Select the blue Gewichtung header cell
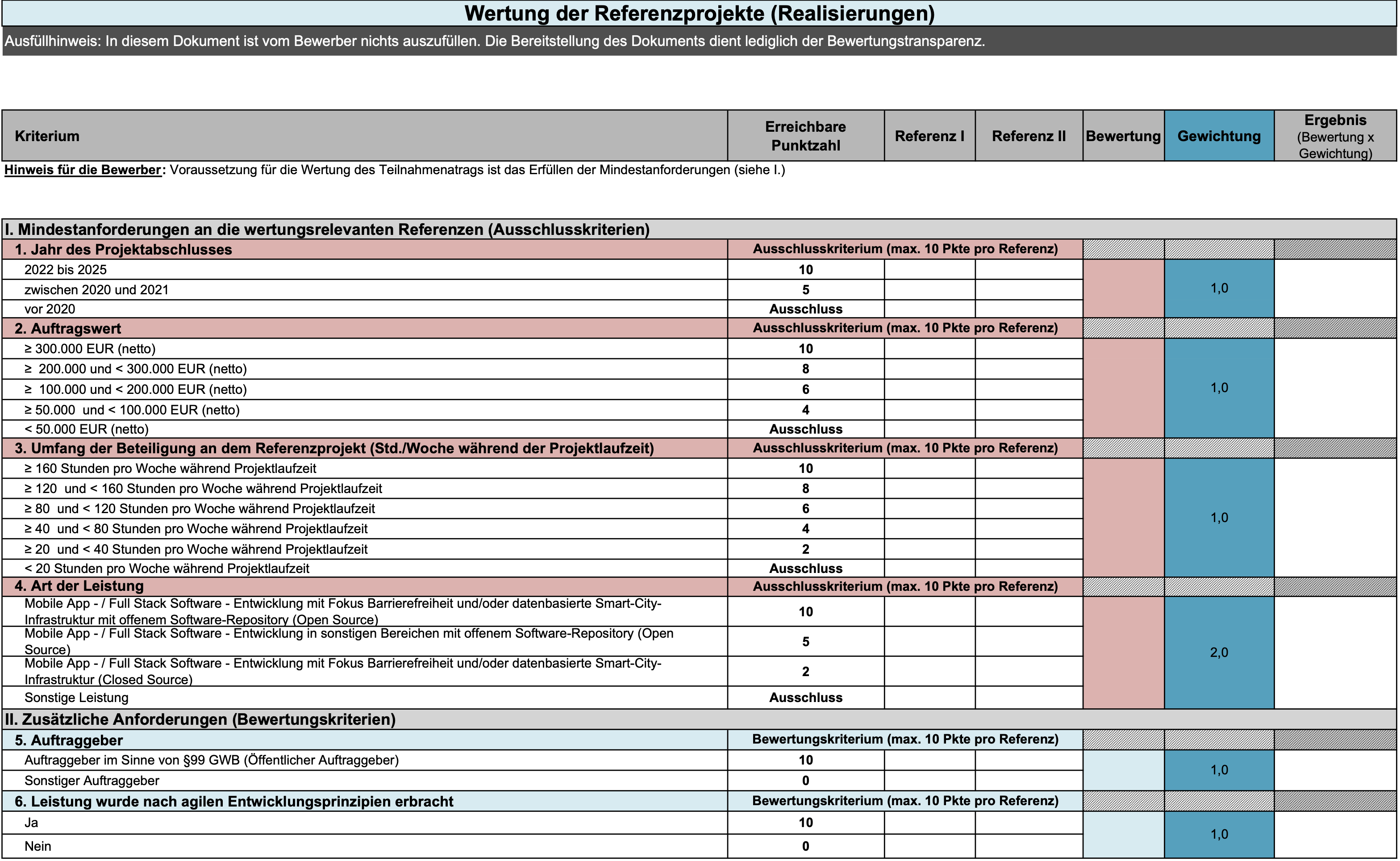The width and height of the screenshot is (1400, 861). coord(1218,136)
